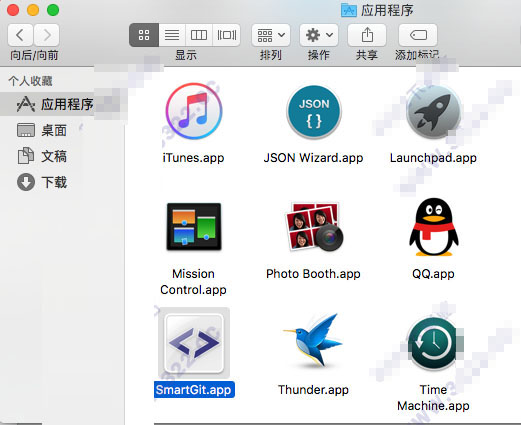521x425 pixels.
Task: Select the Mission Control app icon
Action: click(194, 227)
